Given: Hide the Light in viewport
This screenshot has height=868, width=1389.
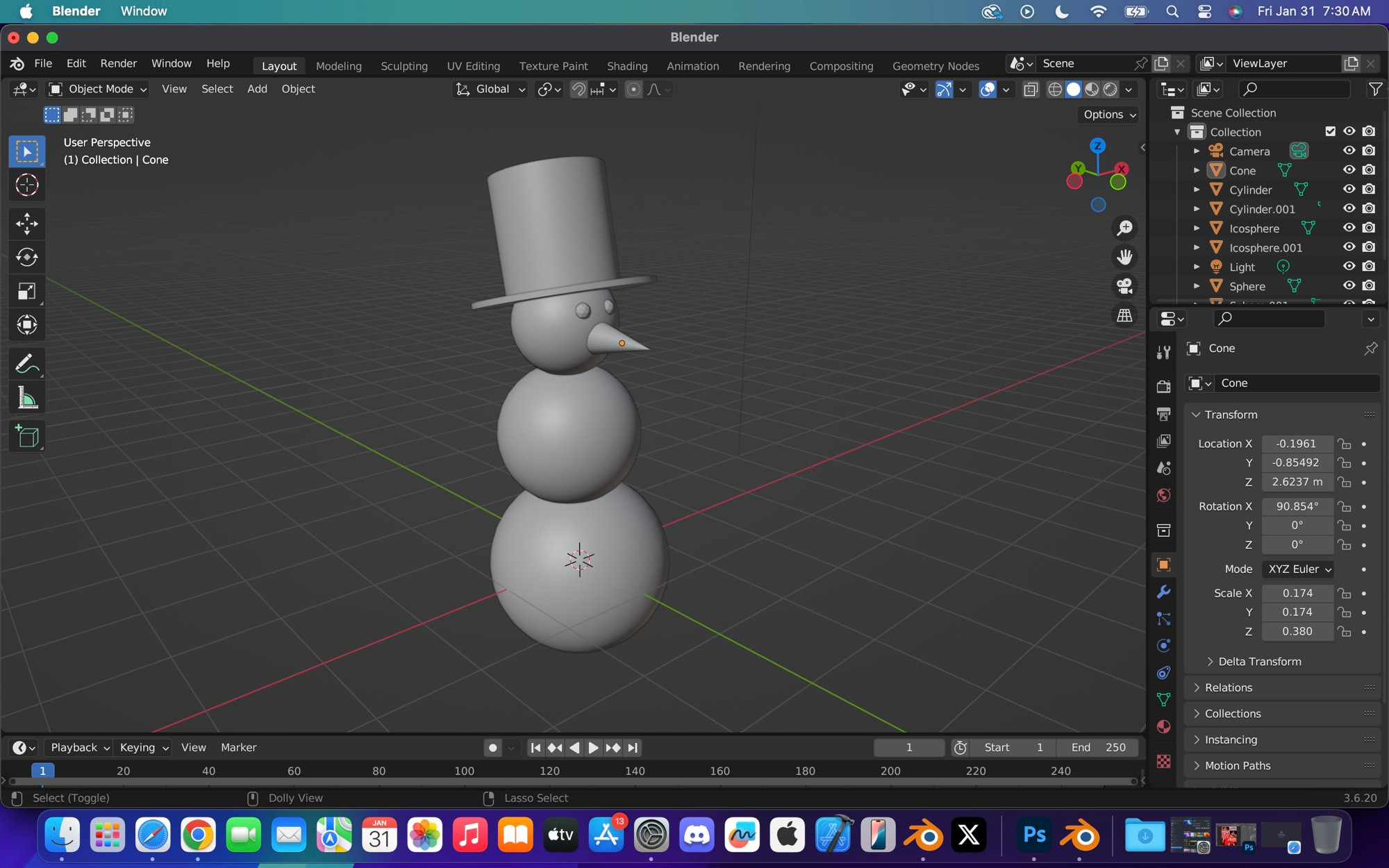Looking at the screenshot, I should point(1349,267).
